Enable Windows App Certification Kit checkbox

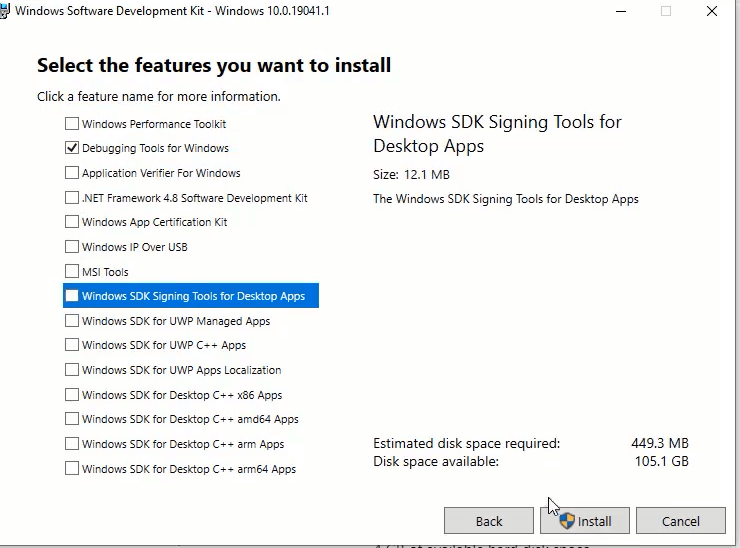click(x=72, y=221)
